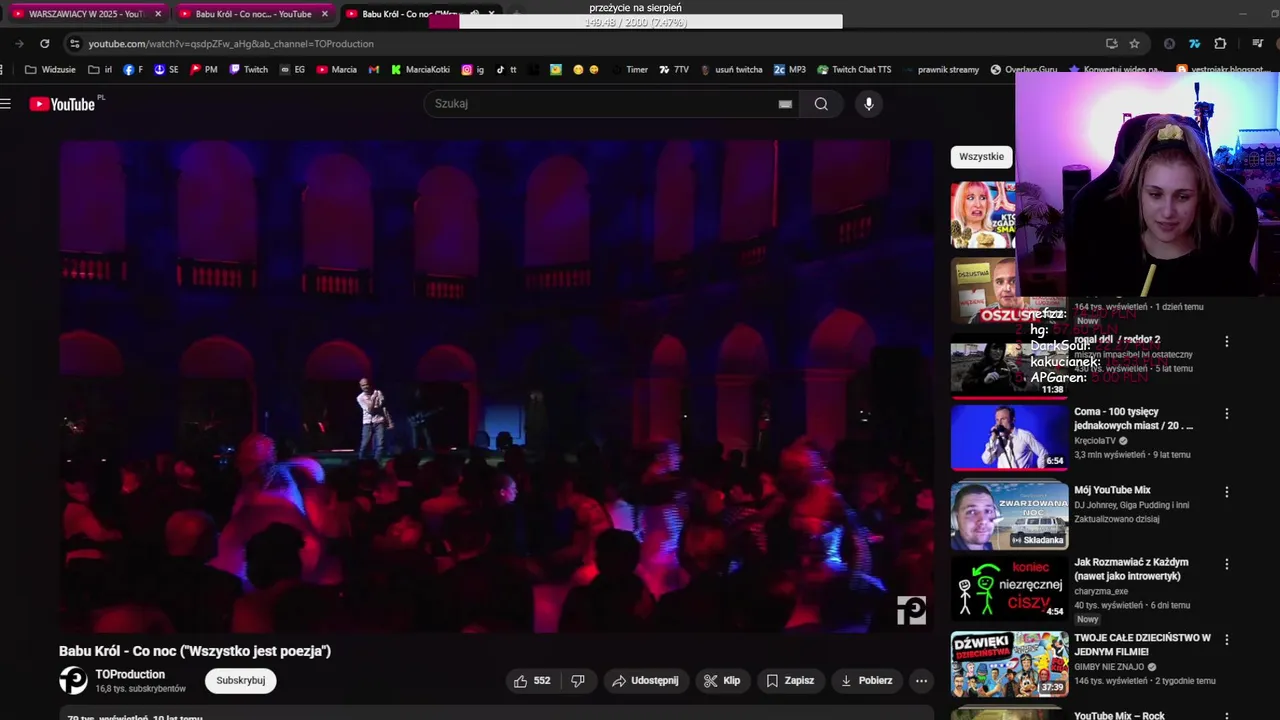Open site info icon in address bar
The image size is (1280, 720).
click(x=74, y=44)
